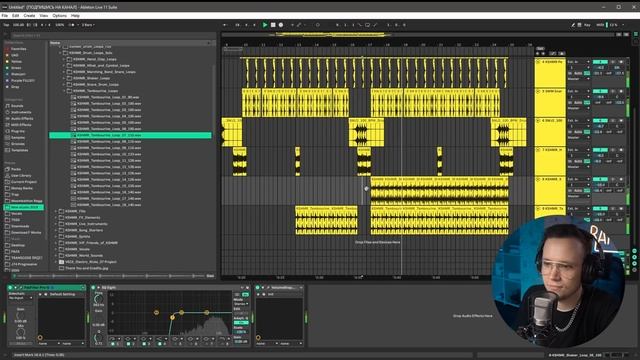
Task: Open User Library under Places
Action: click(21, 176)
